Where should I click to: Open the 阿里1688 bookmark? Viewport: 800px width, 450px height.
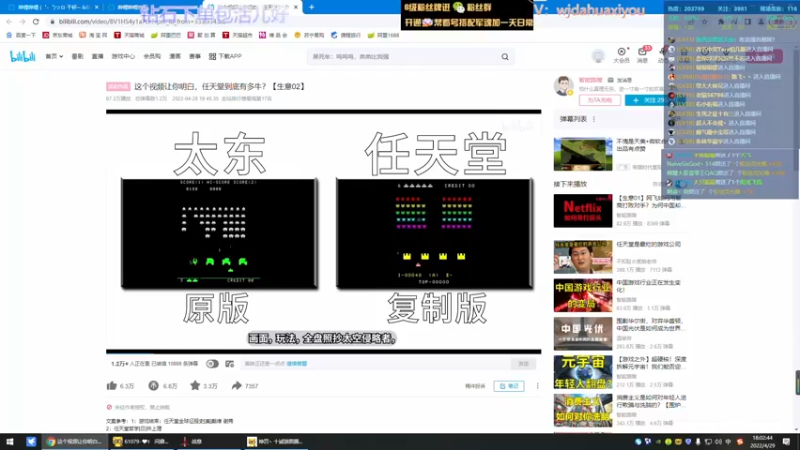383,35
